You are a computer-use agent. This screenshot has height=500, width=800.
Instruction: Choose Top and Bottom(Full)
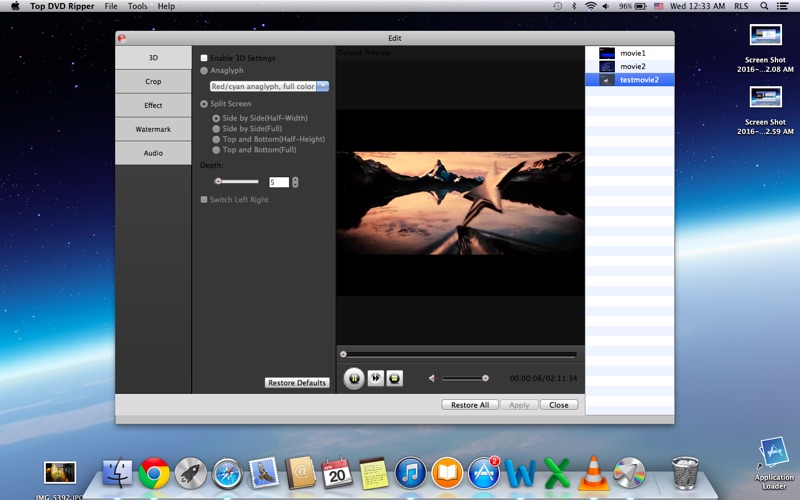click(216, 150)
